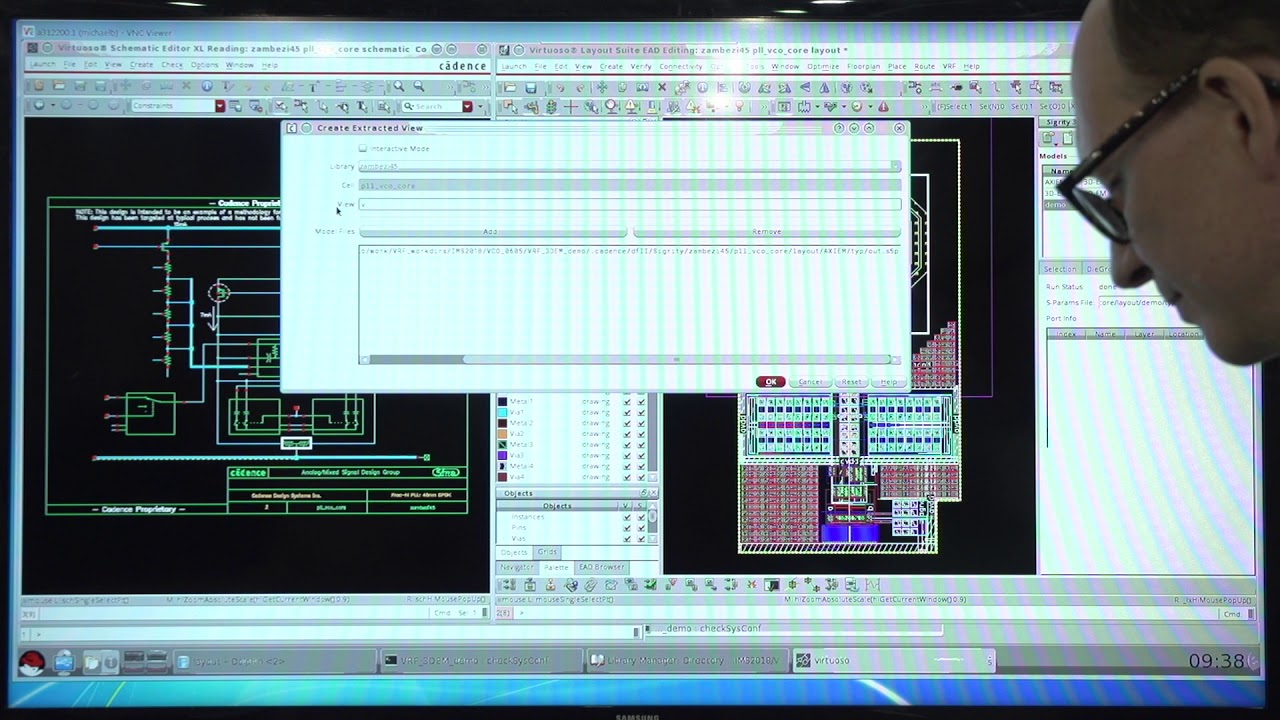Switch to the virtuoso taskbar window button
Image resolution: width=1280 pixels, height=720 pixels.
tap(892, 661)
